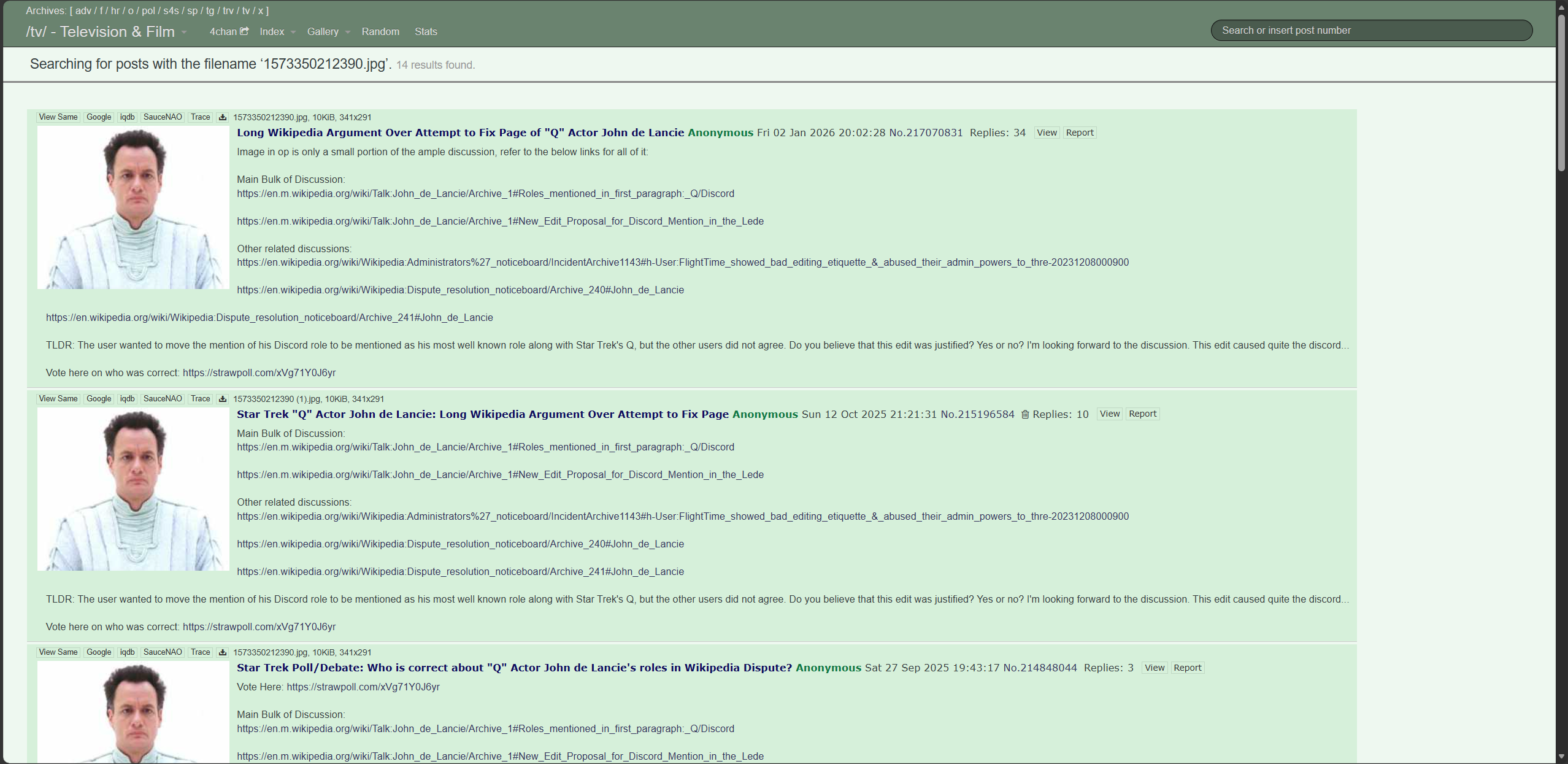The image size is (1568, 764).
Task: Download the first post's image file
Action: click(x=223, y=117)
